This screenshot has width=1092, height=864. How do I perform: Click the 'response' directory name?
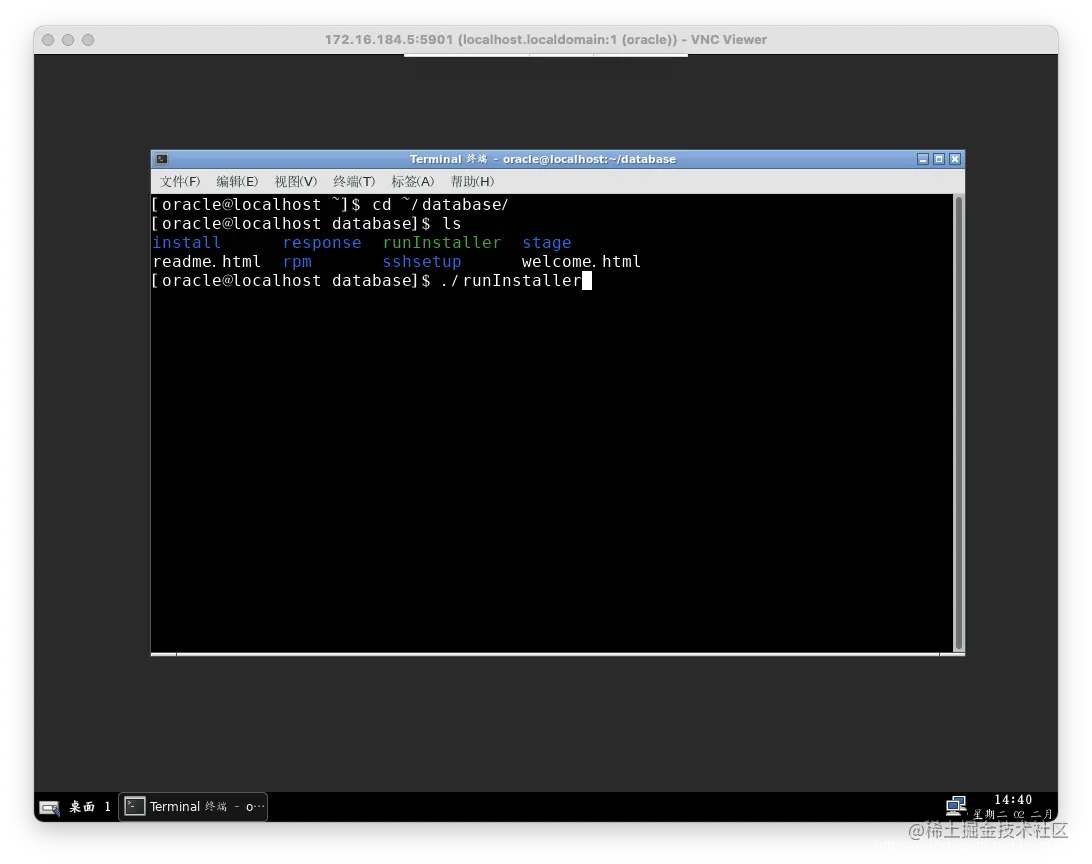coord(322,242)
